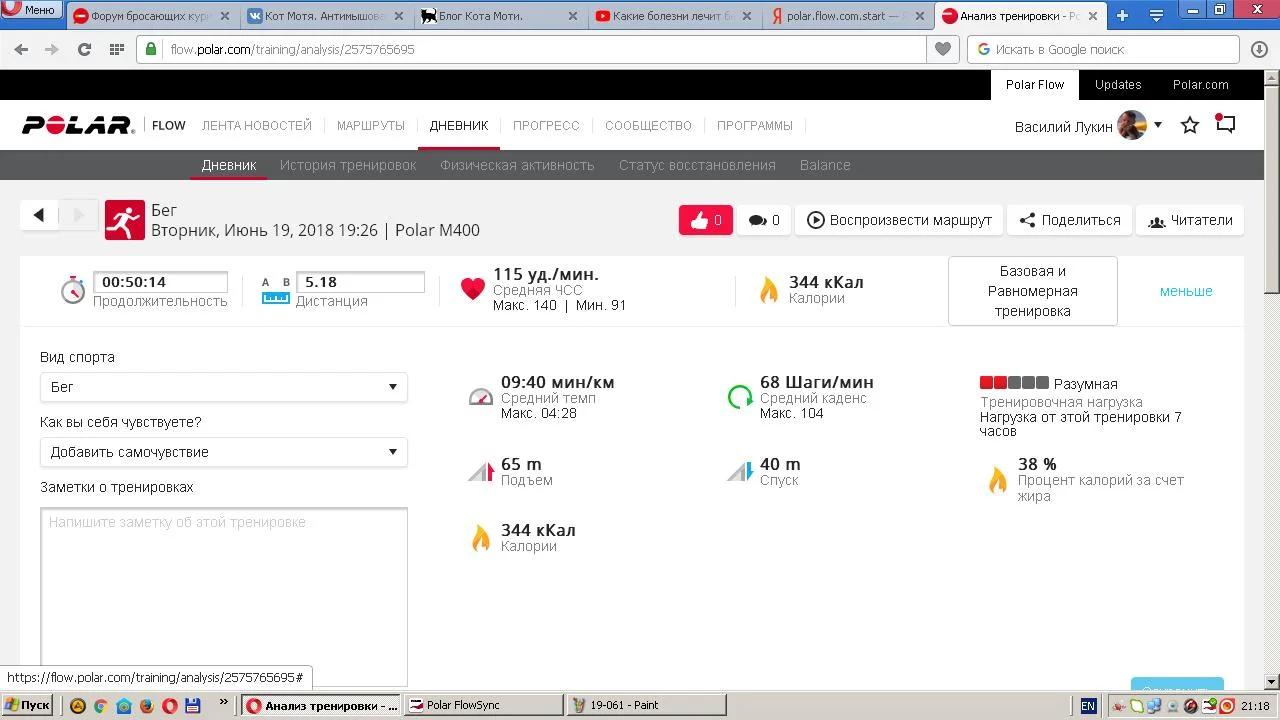Switch to История тренировок tab
Image resolution: width=1280 pixels, height=720 pixels.
click(348, 165)
